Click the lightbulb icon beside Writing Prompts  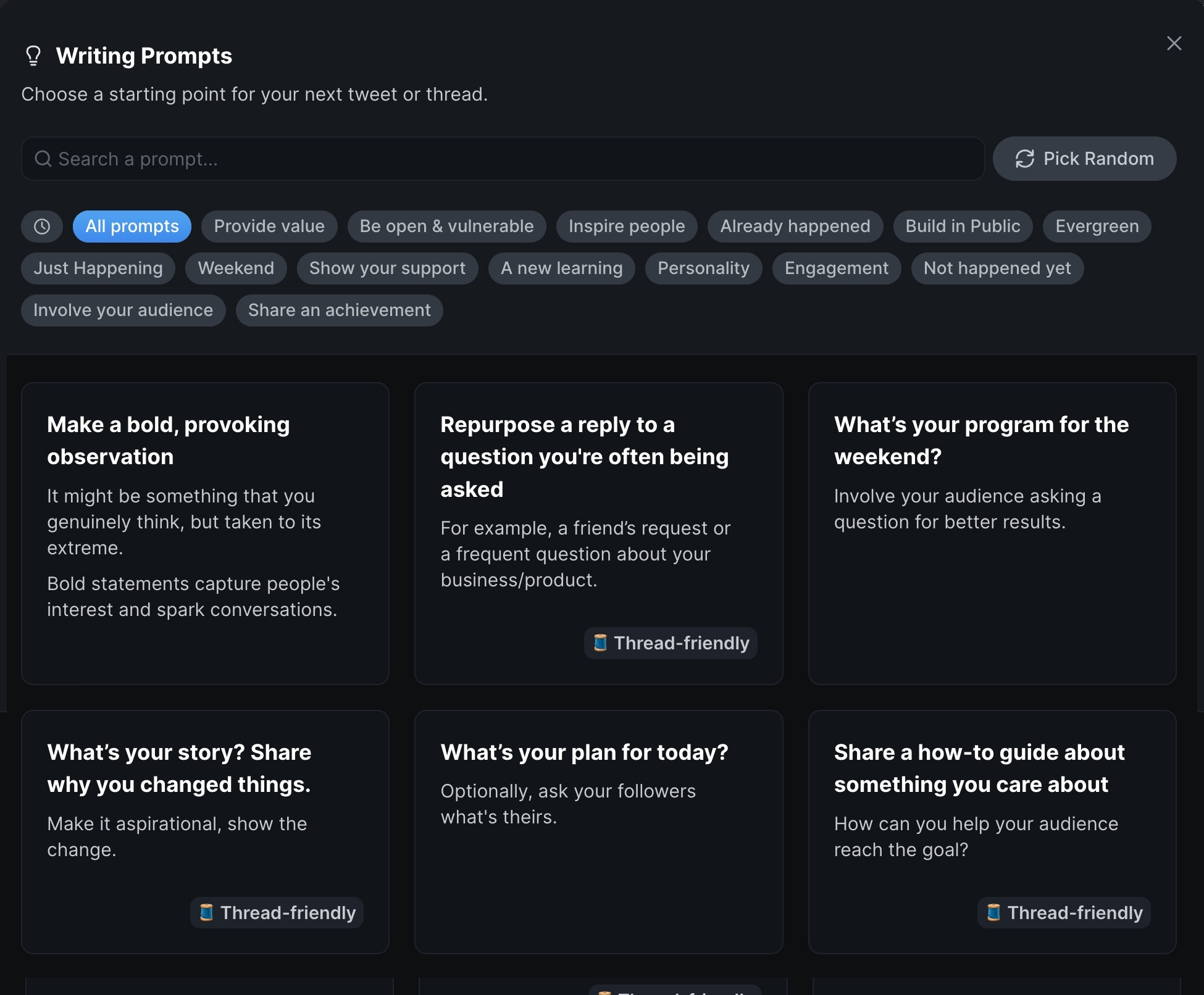33,55
